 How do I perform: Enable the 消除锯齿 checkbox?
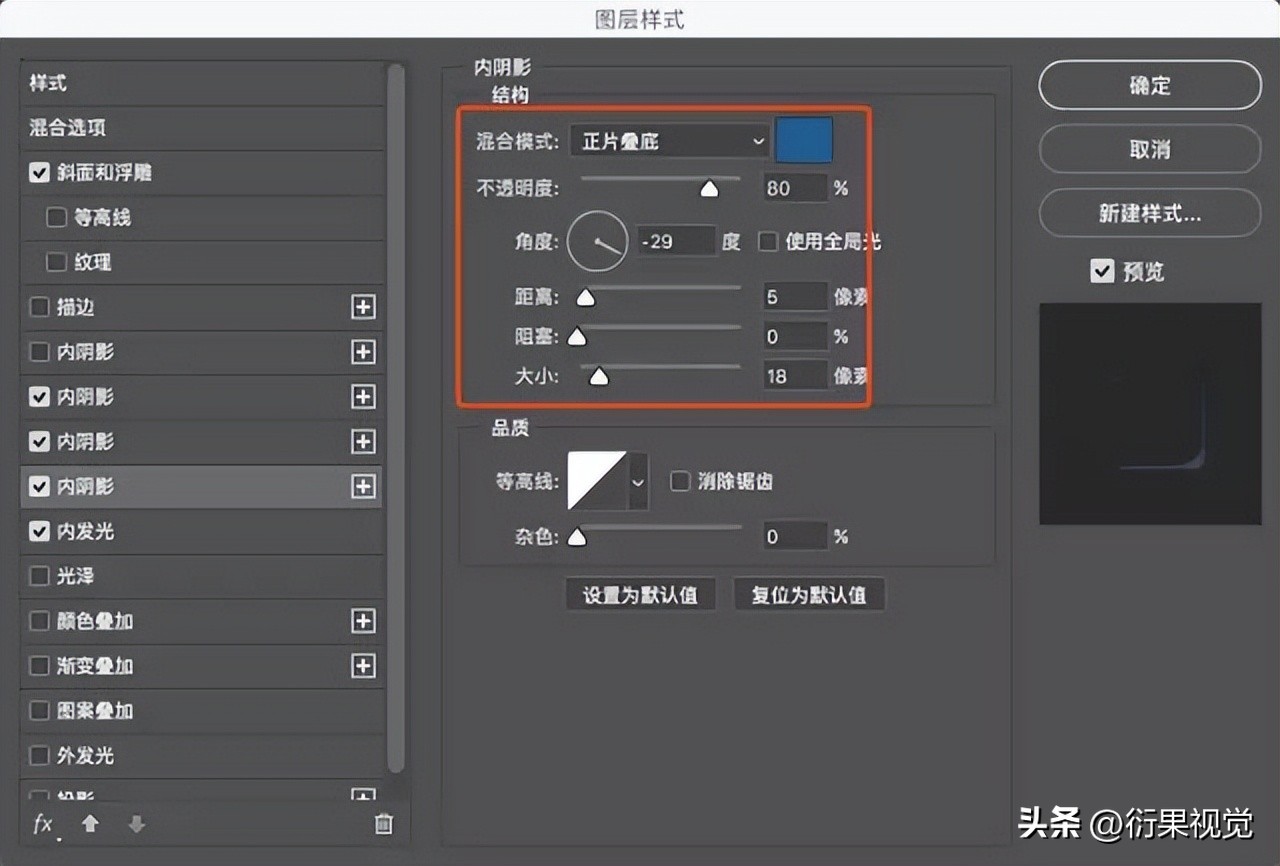680,480
